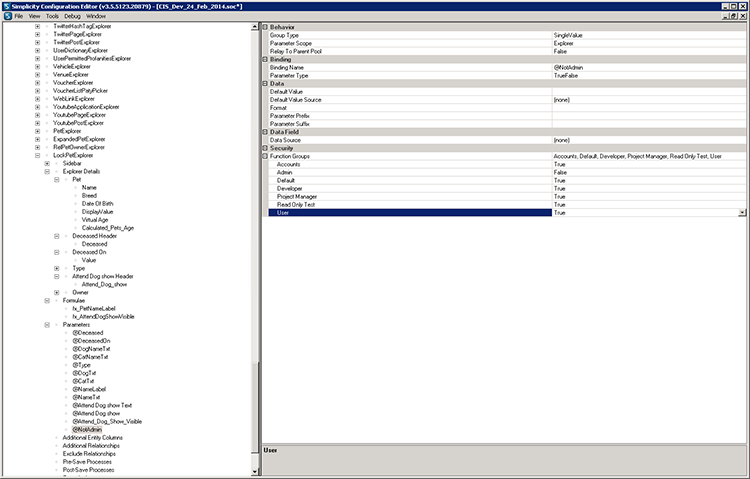The width and height of the screenshot is (750, 479).
Task: Collapse the Security property section
Action: 265,148
